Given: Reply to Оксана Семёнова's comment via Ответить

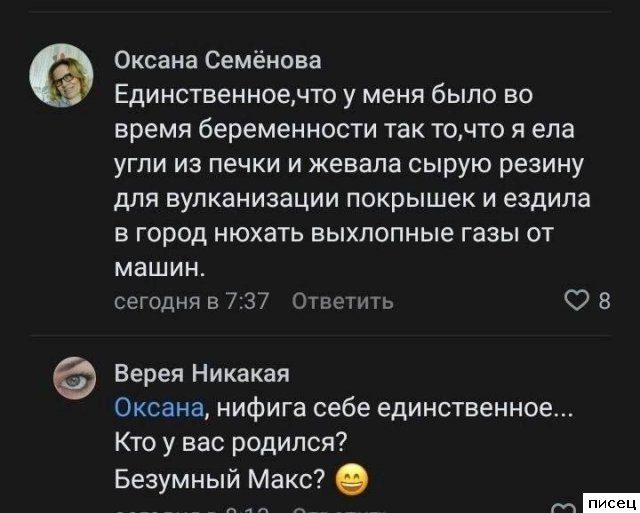Looking at the screenshot, I should coord(341,302).
